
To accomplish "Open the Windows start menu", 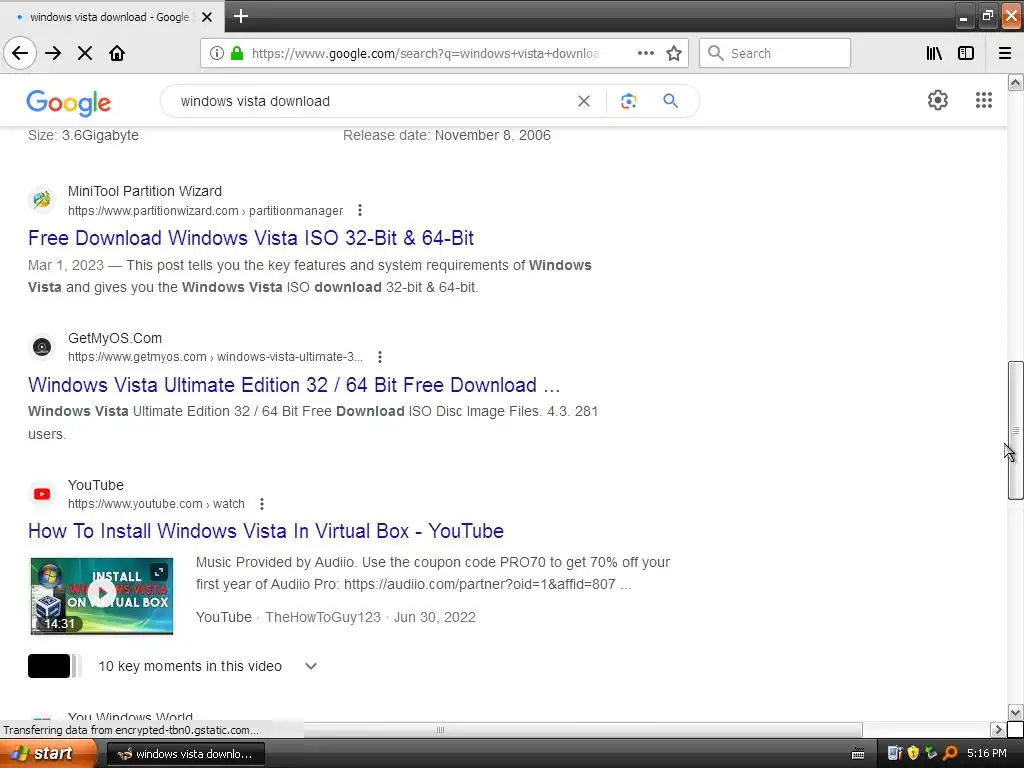I will coord(49,754).
